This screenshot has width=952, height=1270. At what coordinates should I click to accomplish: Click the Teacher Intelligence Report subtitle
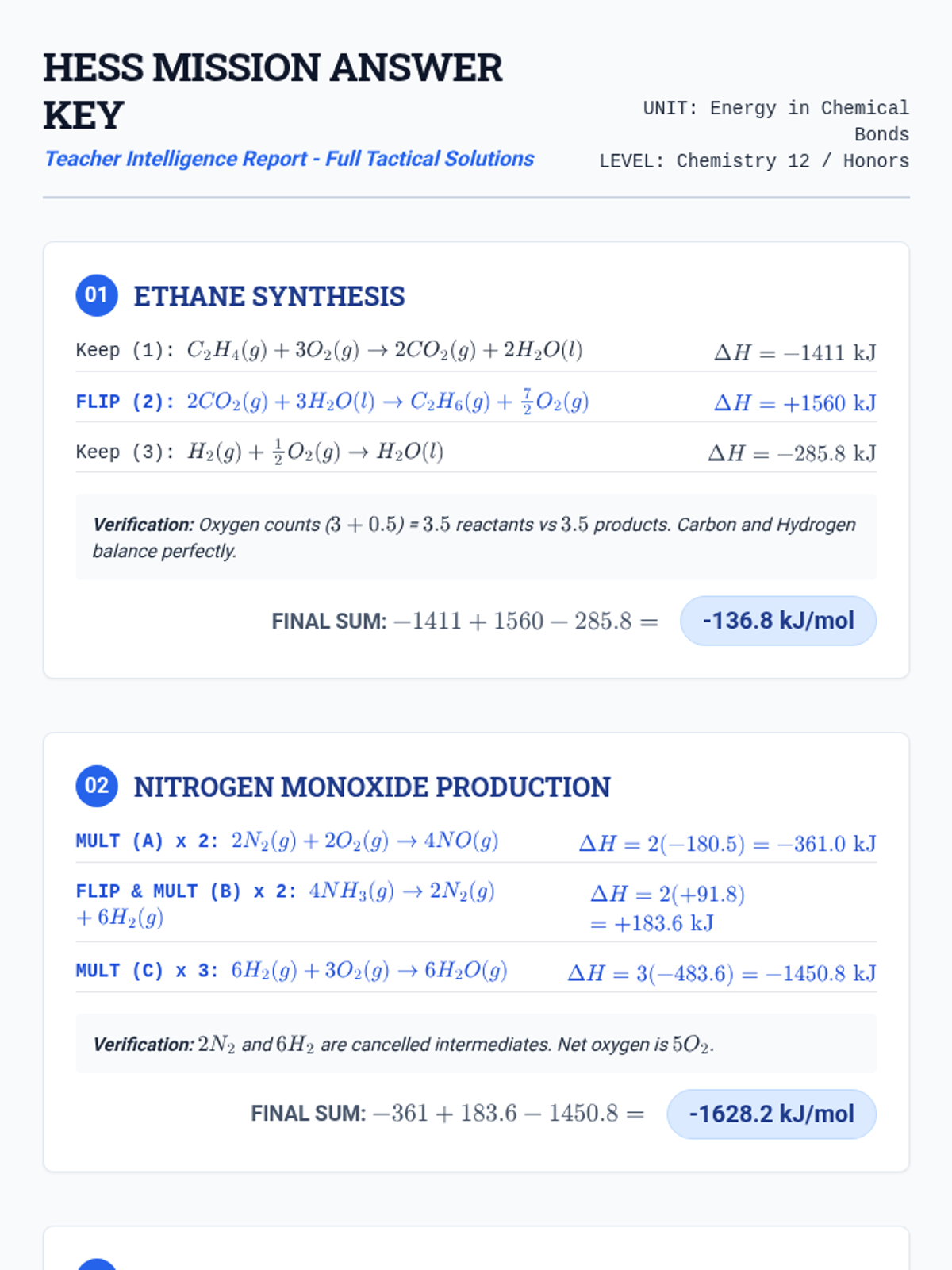point(289,159)
